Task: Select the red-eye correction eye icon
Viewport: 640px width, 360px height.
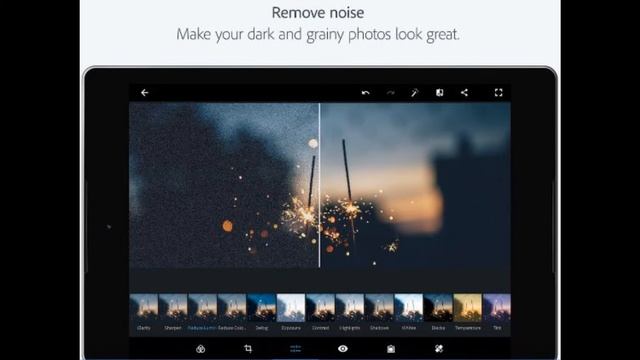Action: point(343,349)
